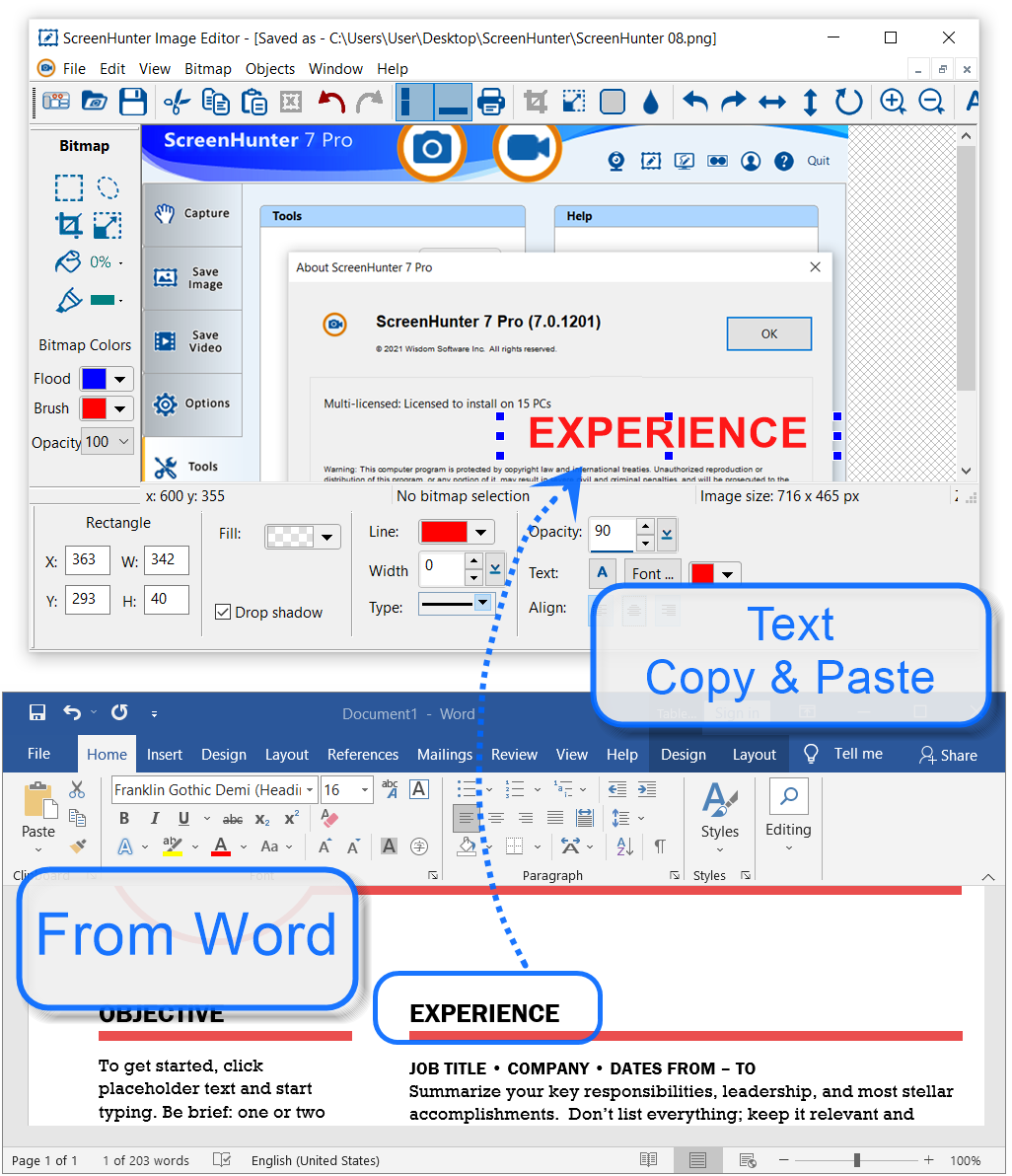Click the scissors Cut icon in ScreenHunter toolbar
1012x1176 pixels.
[x=176, y=102]
